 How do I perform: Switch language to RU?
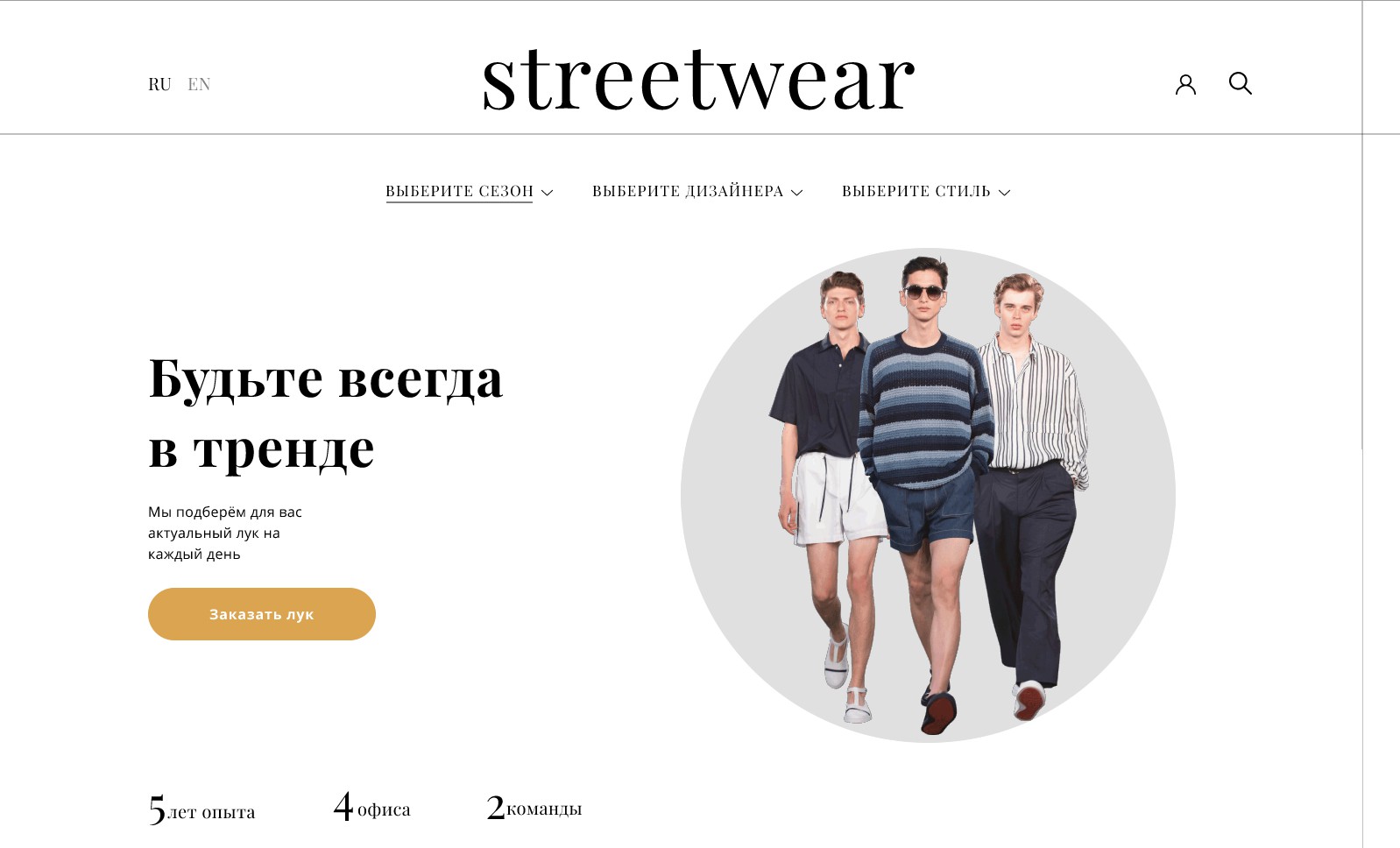(x=159, y=84)
